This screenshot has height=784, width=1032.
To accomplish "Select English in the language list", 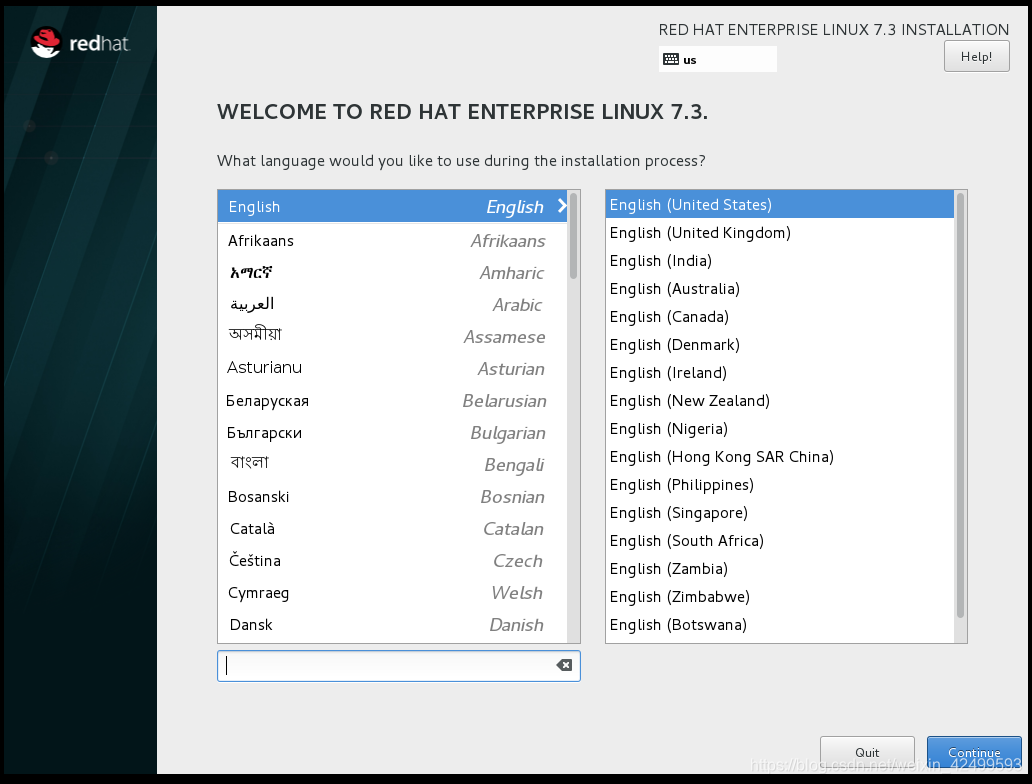I will 392,206.
